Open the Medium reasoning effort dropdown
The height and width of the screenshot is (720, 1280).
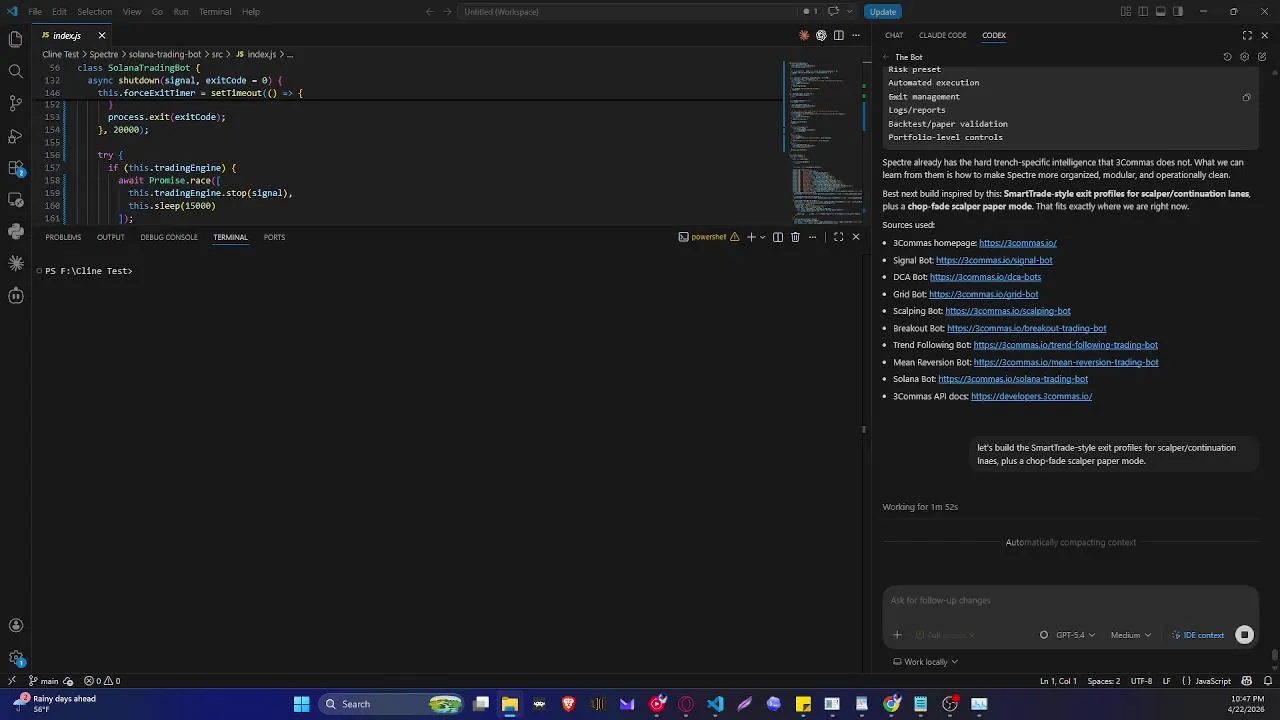click(1130, 635)
